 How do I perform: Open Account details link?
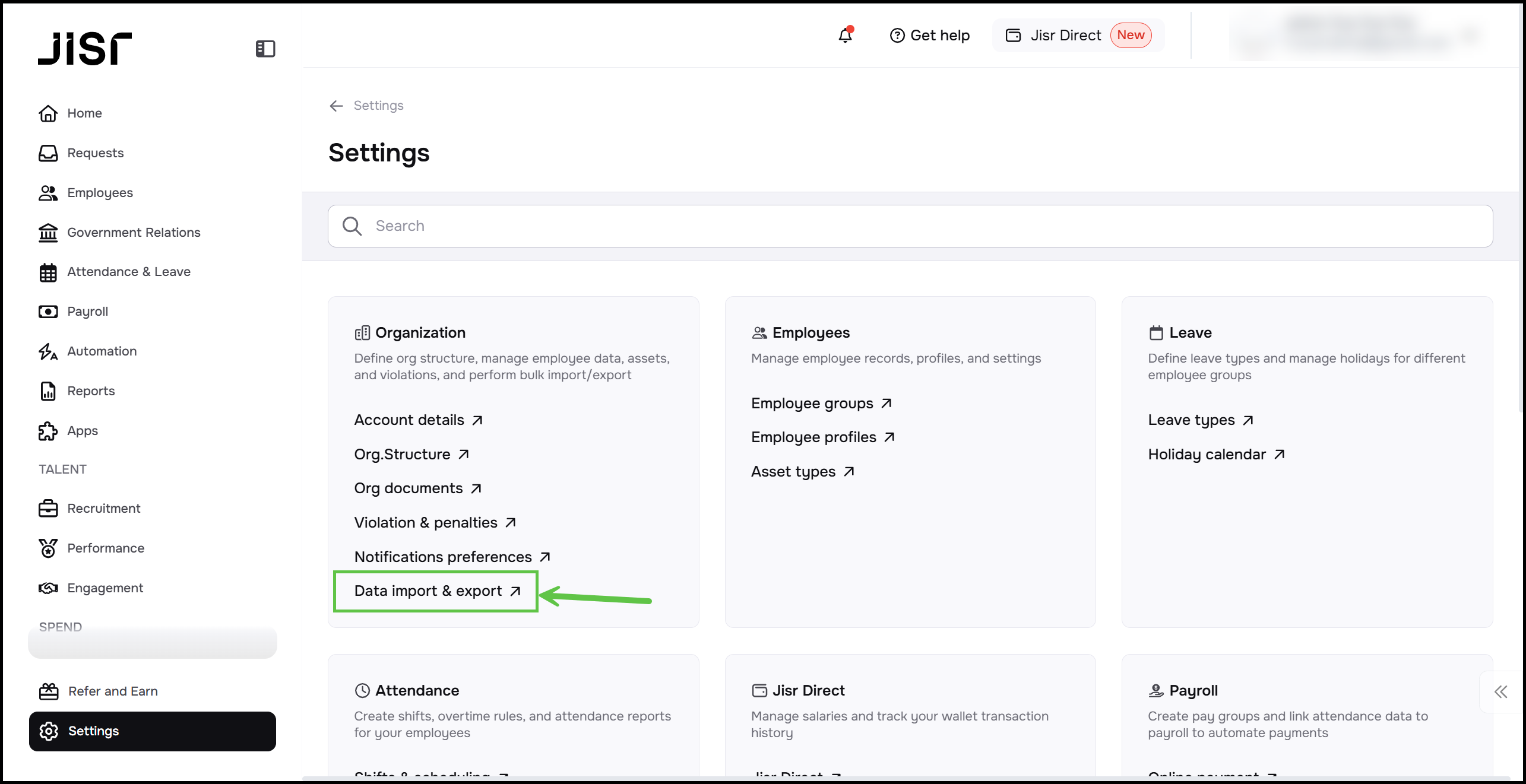(418, 420)
